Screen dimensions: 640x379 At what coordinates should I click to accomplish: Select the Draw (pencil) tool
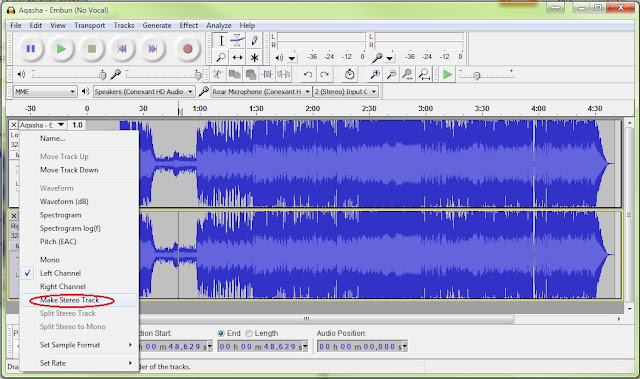pyautogui.click(x=254, y=40)
